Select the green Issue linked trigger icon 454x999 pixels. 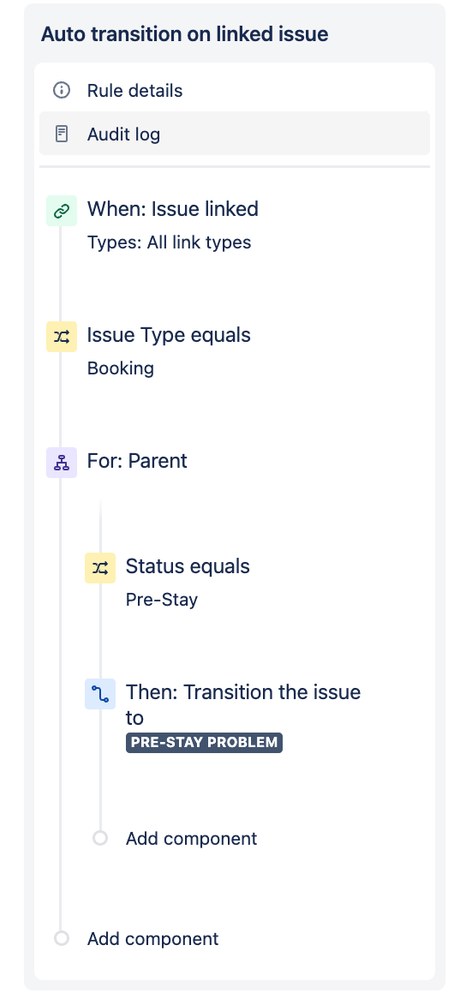[61, 211]
